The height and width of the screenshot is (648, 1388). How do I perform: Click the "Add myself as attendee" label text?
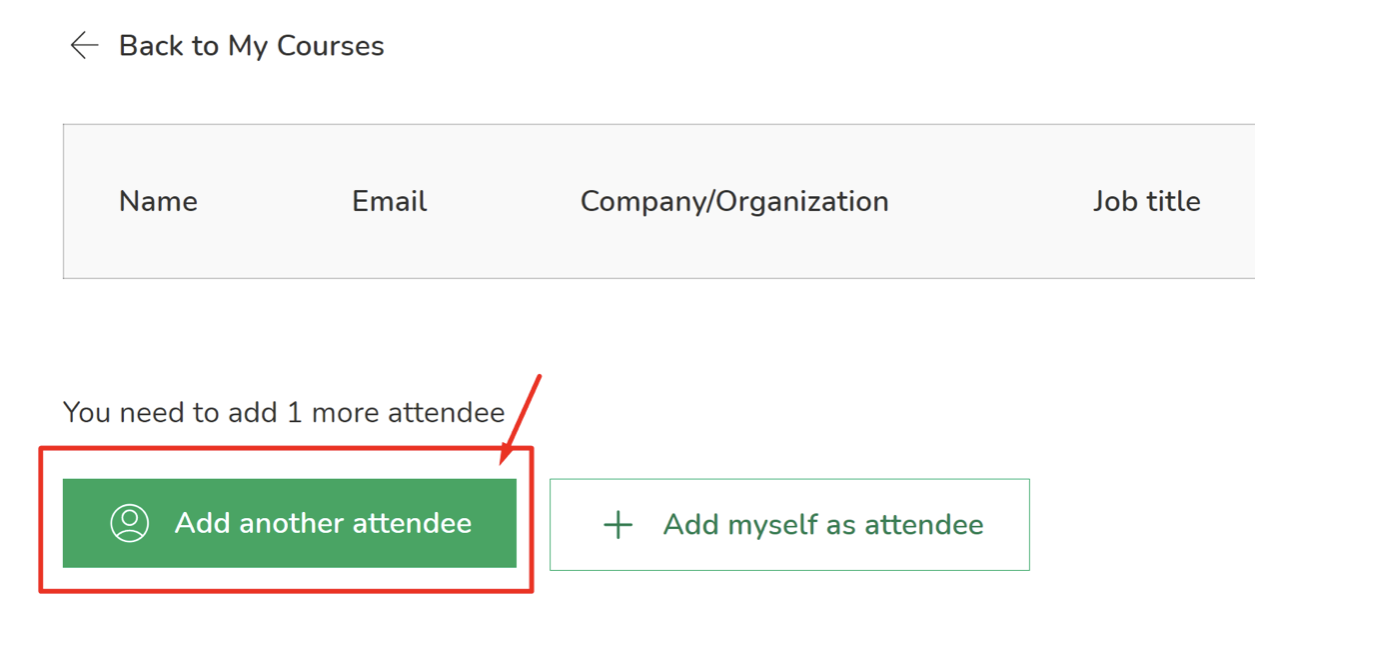coord(823,525)
